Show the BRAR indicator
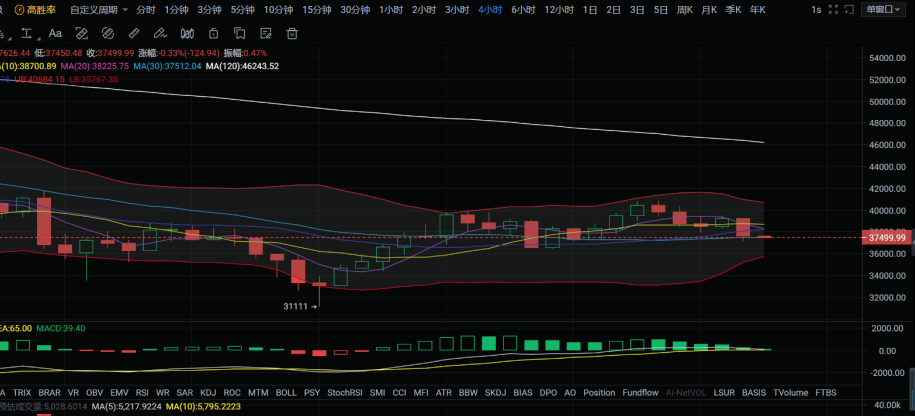Viewport: 915px width, 416px height. tap(50, 393)
